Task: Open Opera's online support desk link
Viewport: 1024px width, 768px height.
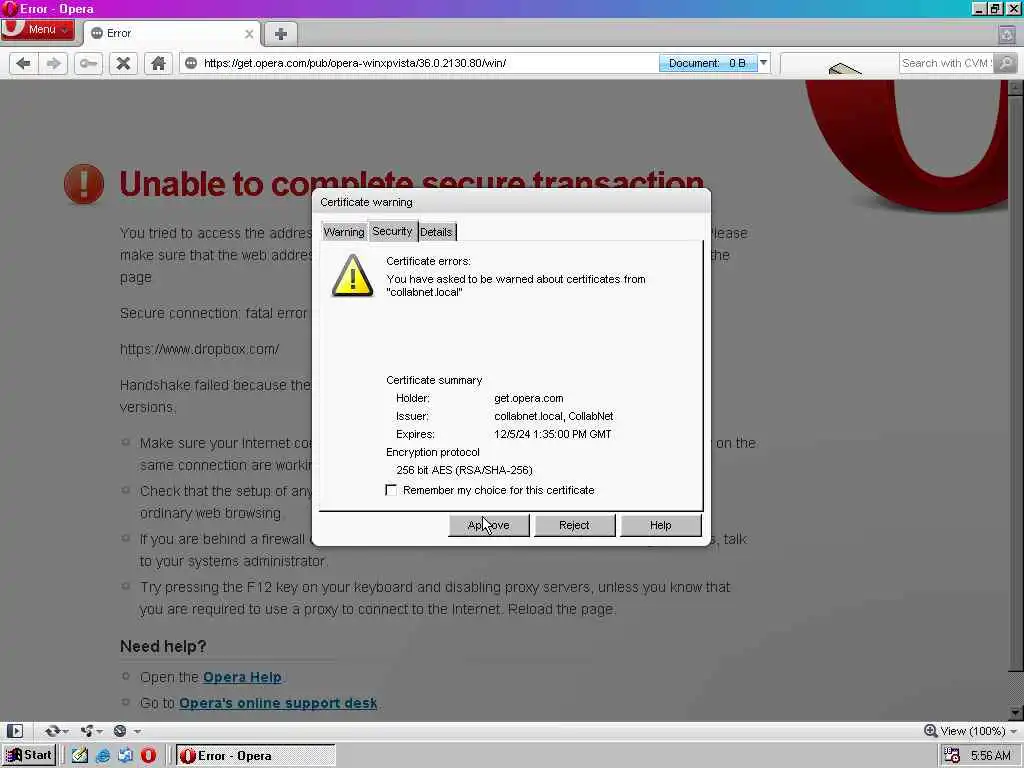Action: click(278, 703)
